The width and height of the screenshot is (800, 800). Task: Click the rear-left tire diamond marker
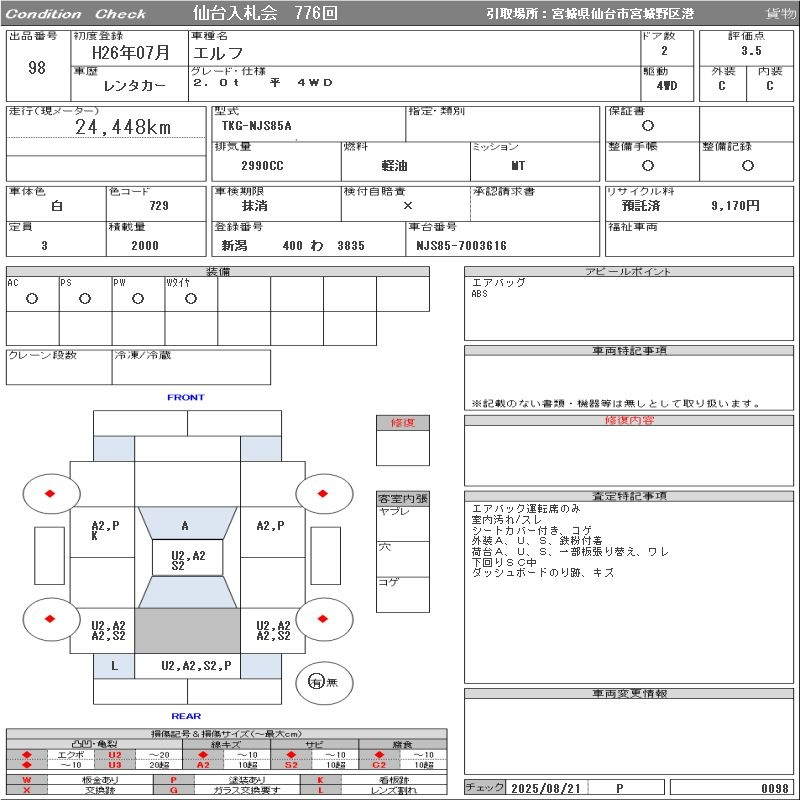(50, 619)
